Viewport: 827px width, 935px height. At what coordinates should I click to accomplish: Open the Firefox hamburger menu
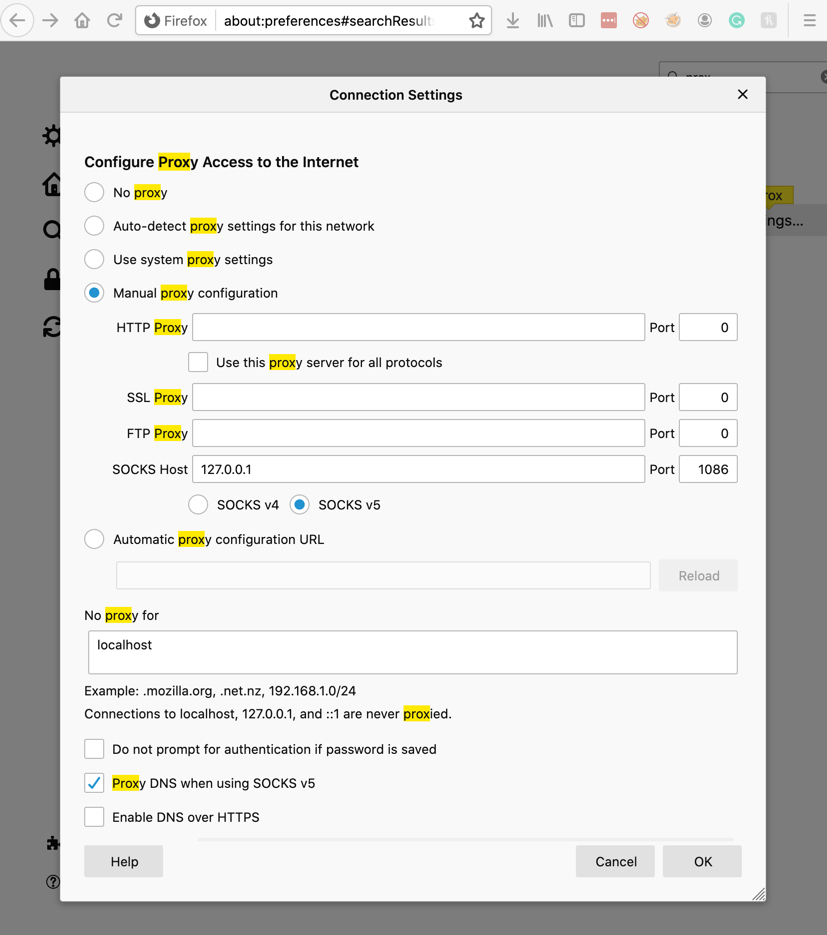809,20
